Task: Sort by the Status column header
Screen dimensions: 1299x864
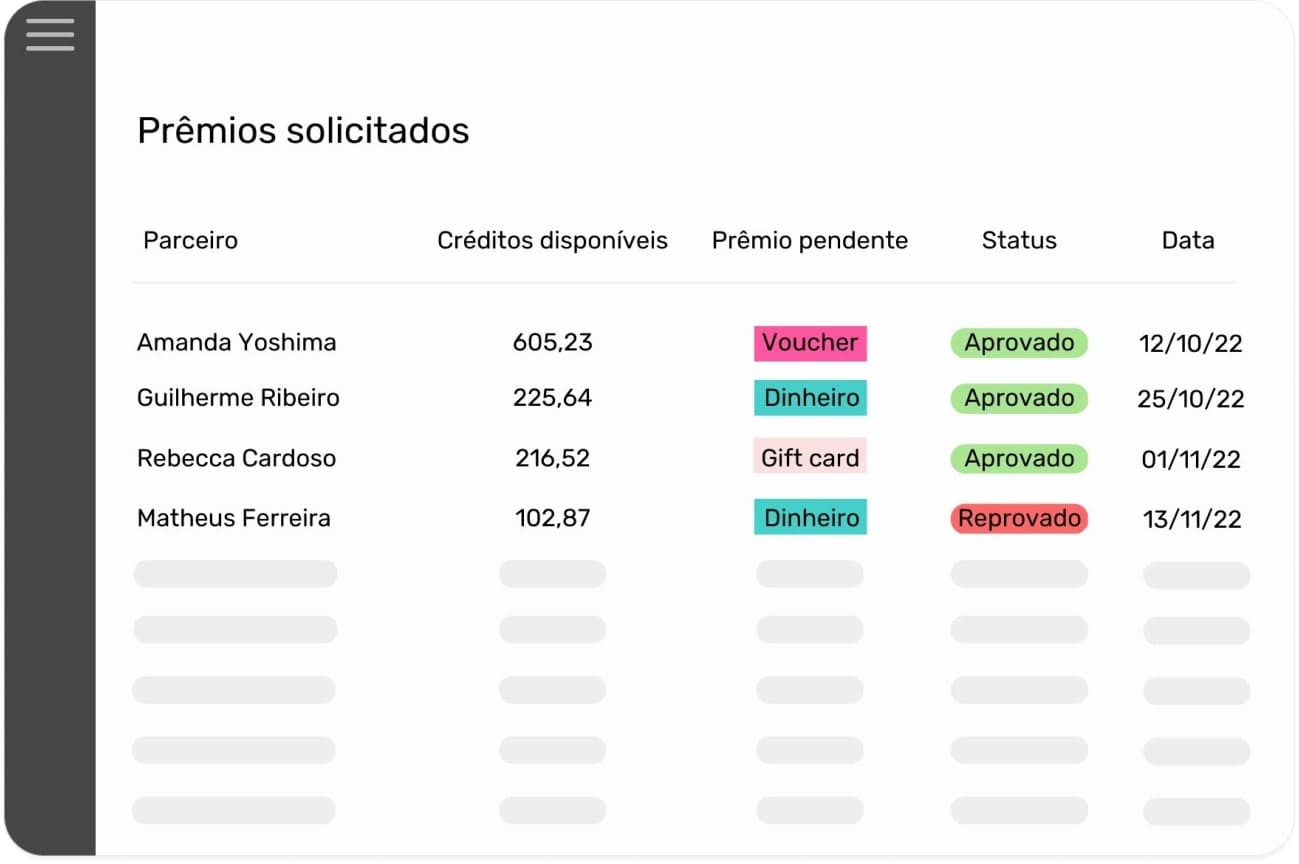Action: (1018, 240)
